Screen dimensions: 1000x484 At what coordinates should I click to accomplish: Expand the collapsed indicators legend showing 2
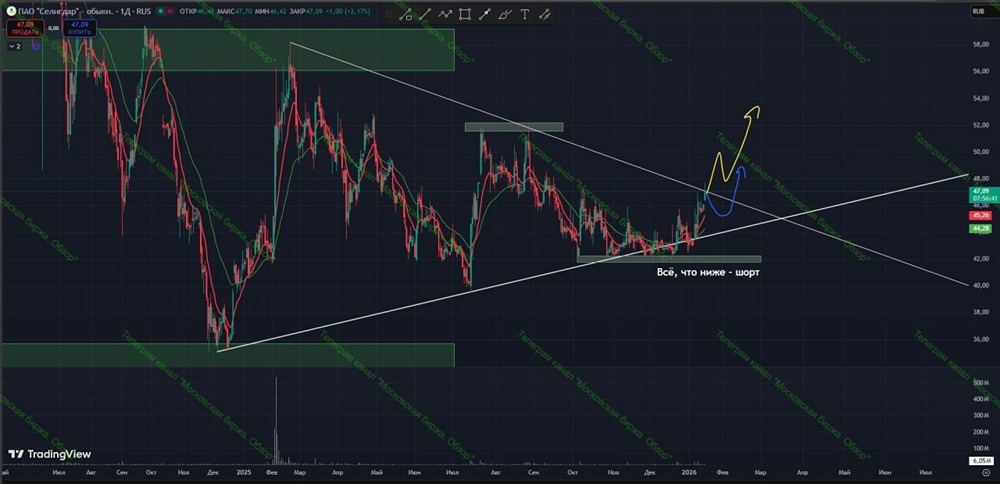pos(15,46)
